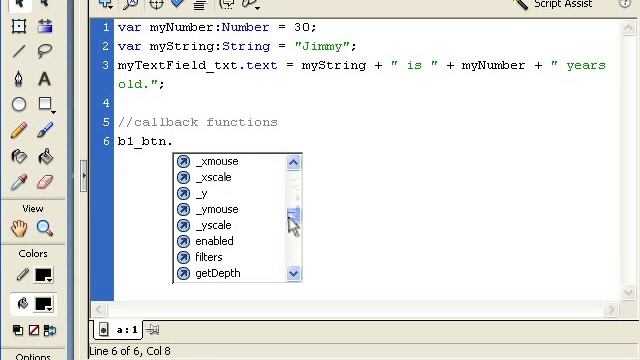Click editor horizontal scroll right arrow
Image resolution: width=640 pixels, height=360 pixels.
tap(611, 310)
